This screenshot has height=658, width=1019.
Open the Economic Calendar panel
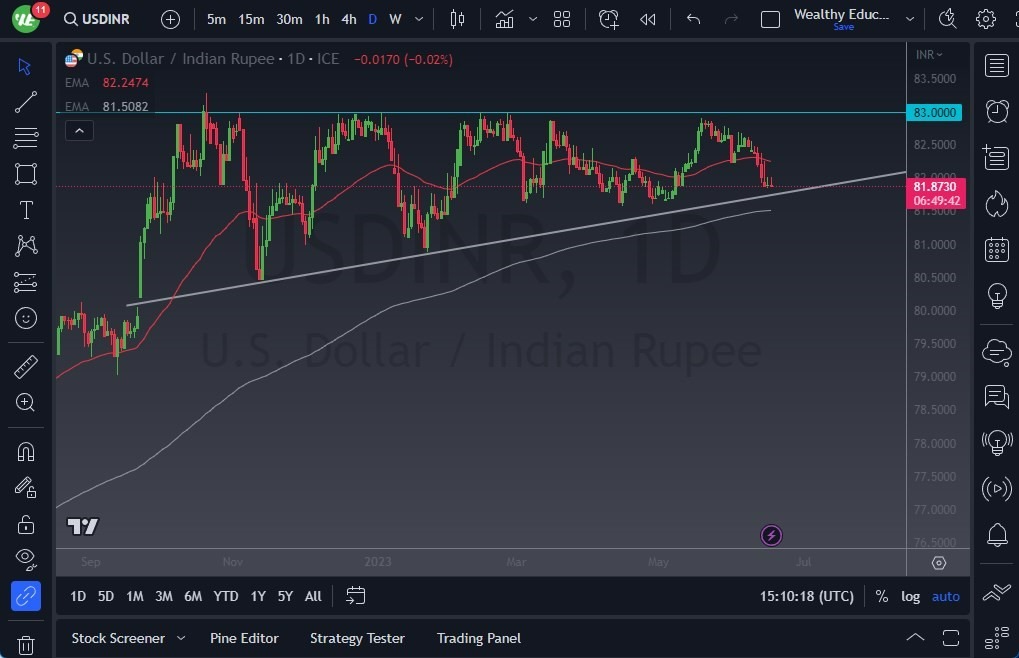point(996,249)
